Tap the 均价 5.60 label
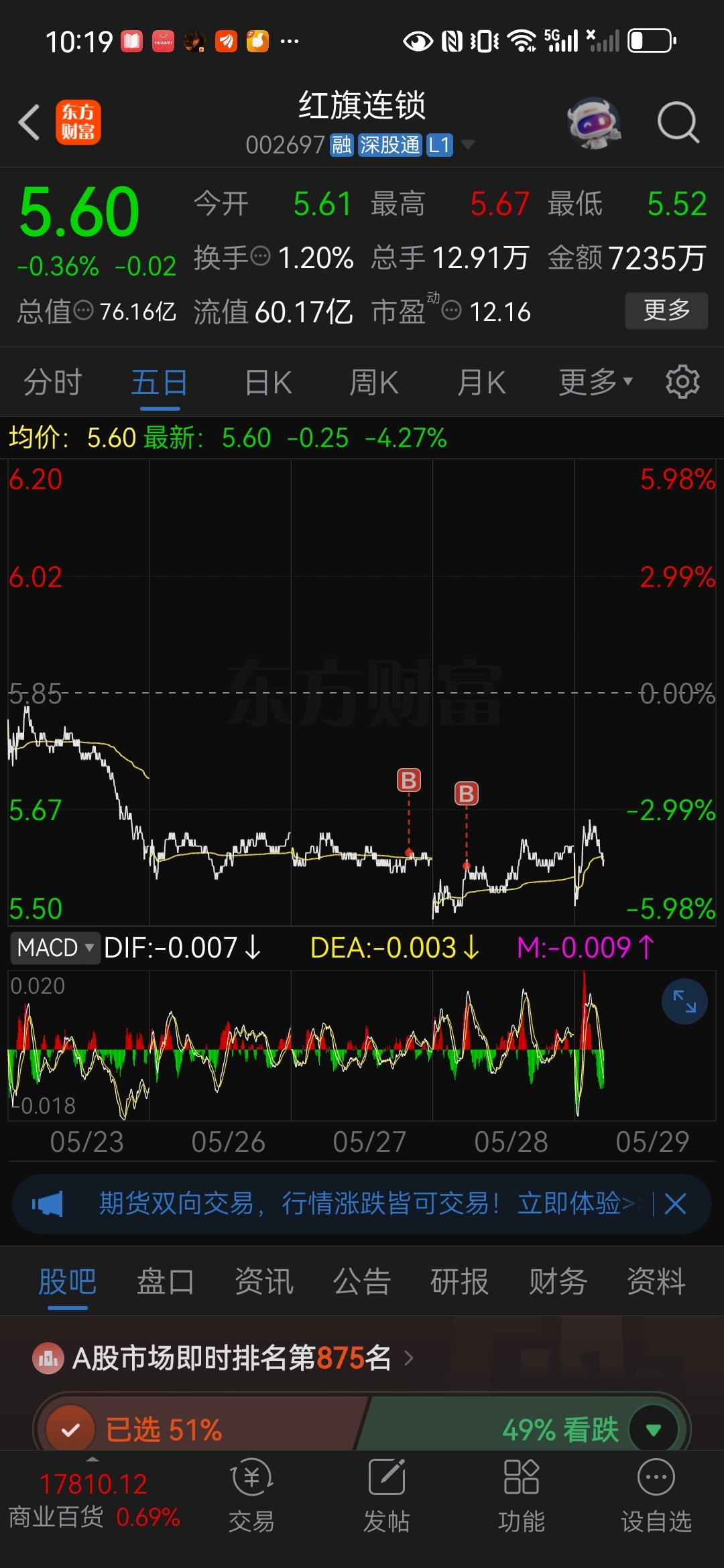 [72, 438]
